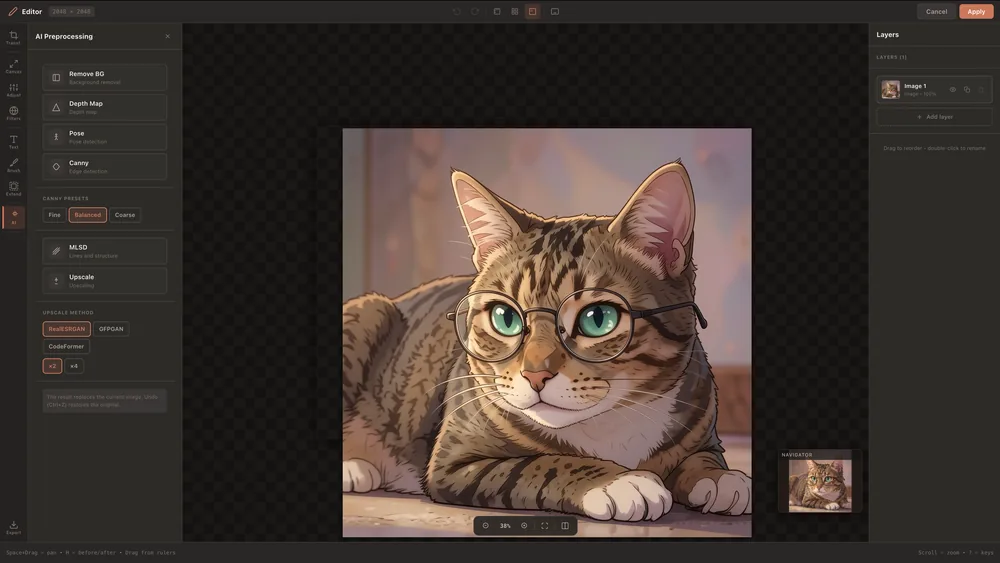Click the MLSD lines icon
This screenshot has height=563, width=1000.
click(x=56, y=251)
